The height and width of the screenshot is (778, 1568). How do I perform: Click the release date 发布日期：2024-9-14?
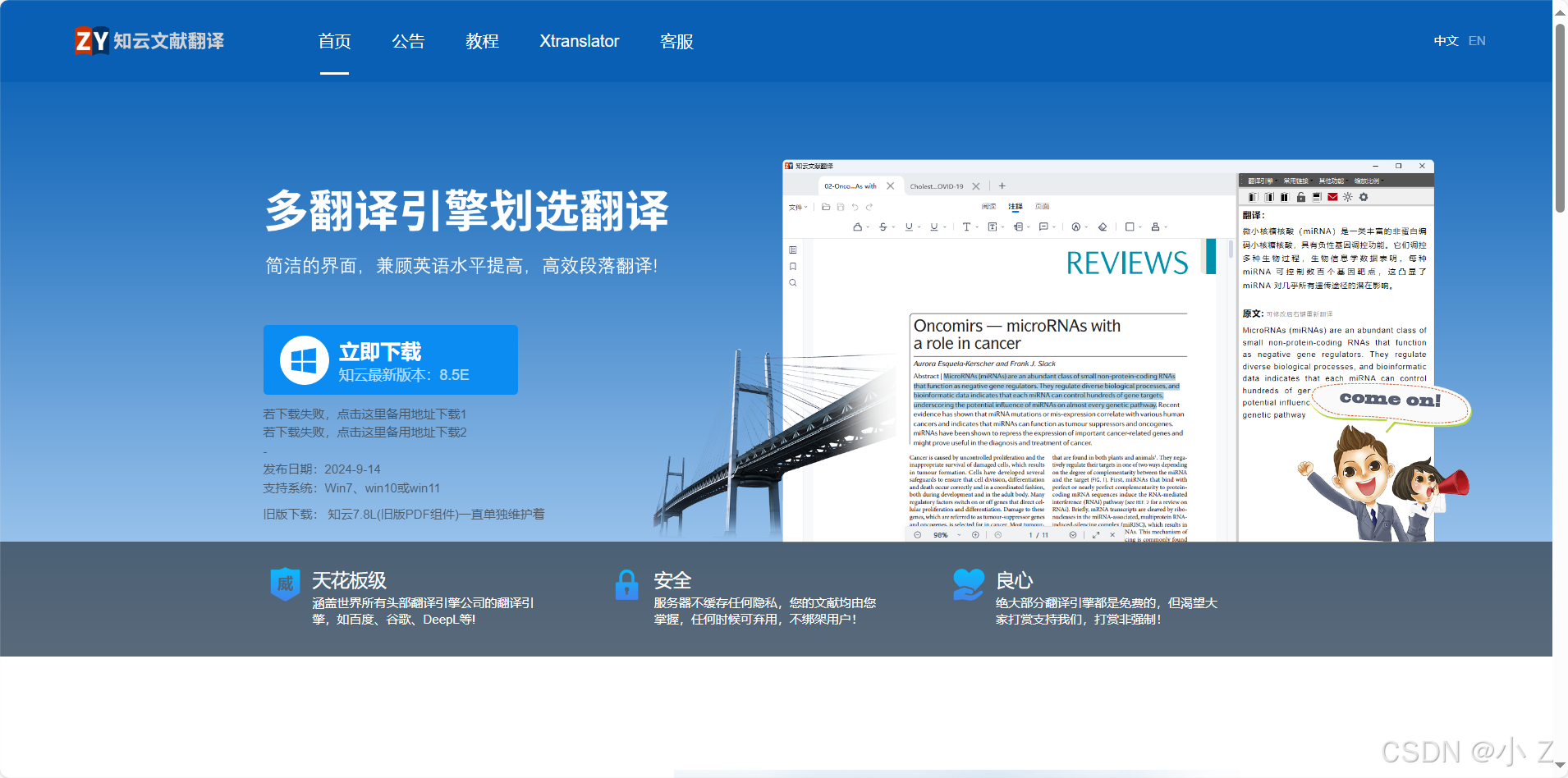tap(322, 469)
